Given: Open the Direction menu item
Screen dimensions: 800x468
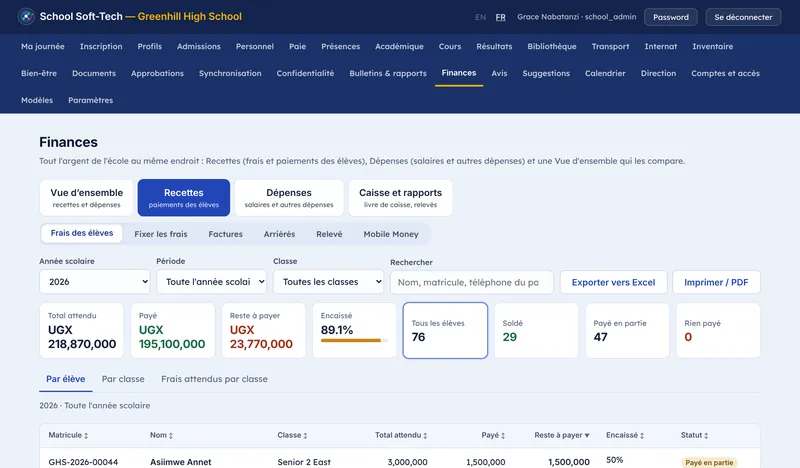Looking at the screenshot, I should click(x=658, y=73).
